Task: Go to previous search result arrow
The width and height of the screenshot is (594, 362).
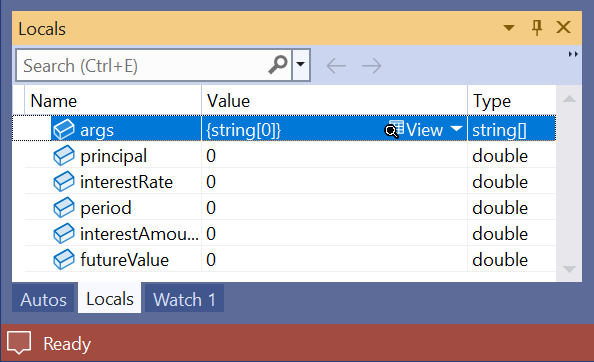Action: (336, 66)
